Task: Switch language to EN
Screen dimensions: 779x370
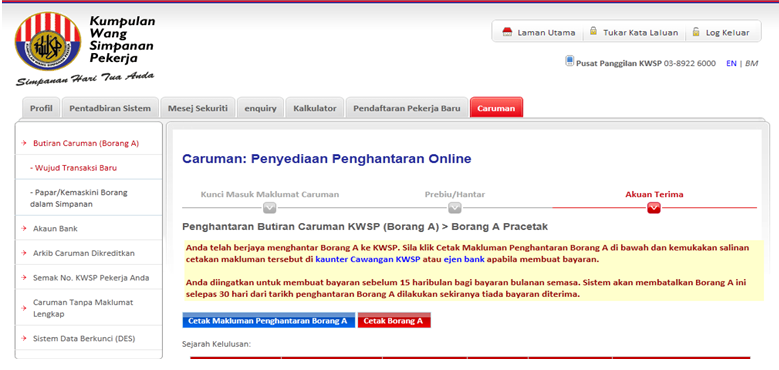Action: click(x=731, y=64)
